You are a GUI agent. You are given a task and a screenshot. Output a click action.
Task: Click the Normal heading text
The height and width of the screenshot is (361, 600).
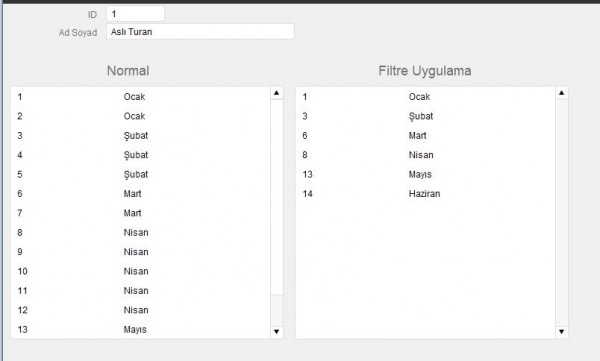(x=128, y=71)
